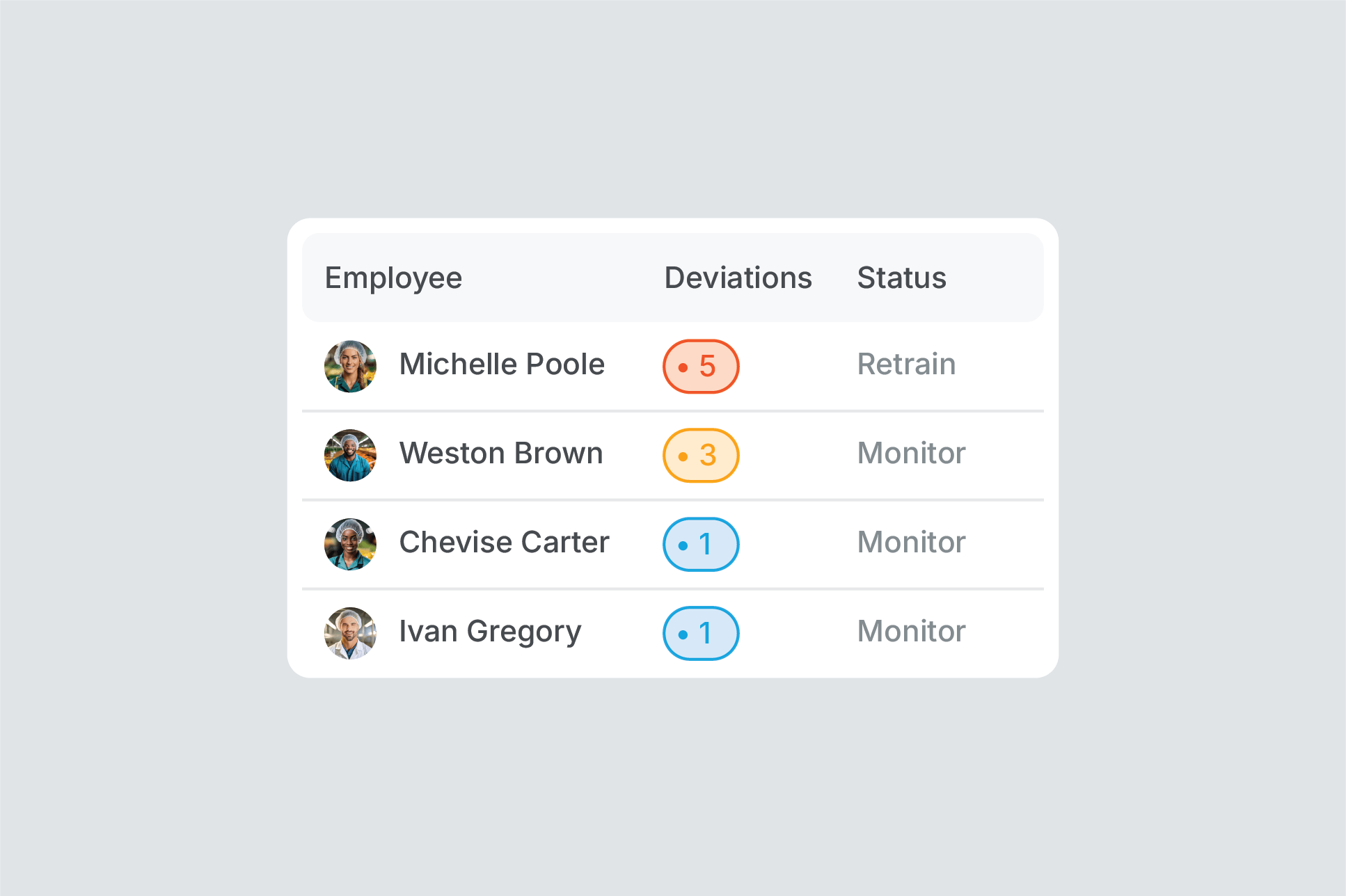
Task: Click the red 5 deviations badge
Action: coord(701,366)
